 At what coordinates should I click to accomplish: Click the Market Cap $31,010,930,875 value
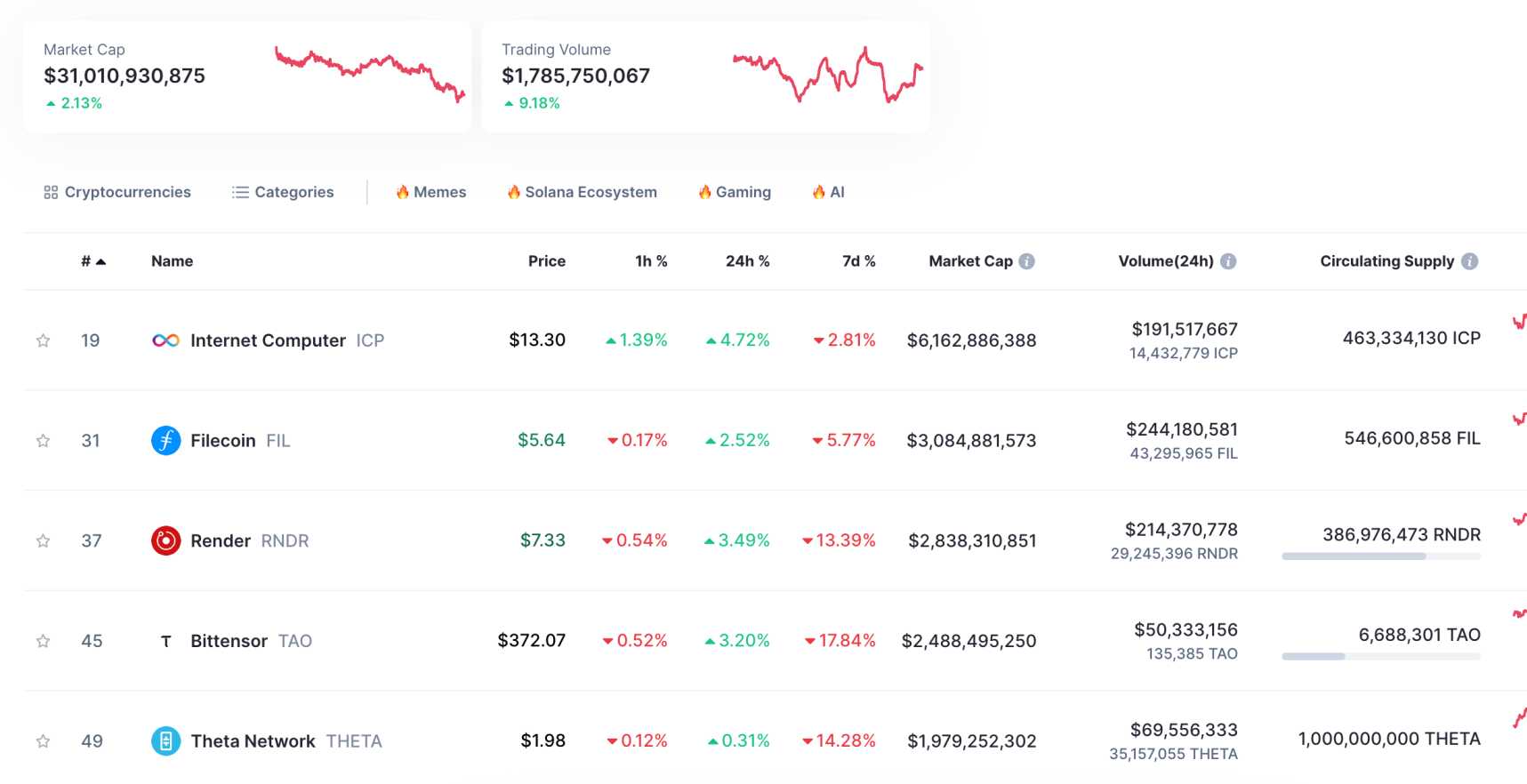[x=125, y=76]
